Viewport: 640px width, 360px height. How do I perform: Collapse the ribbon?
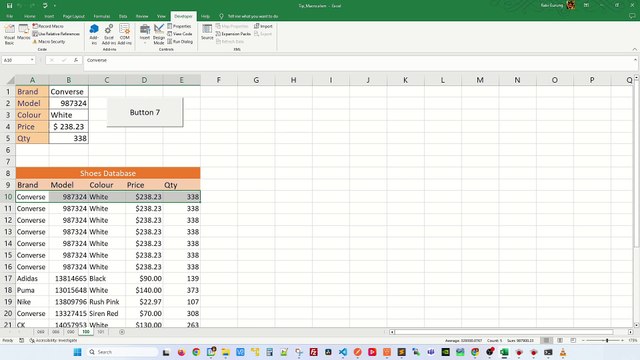(x=635, y=49)
